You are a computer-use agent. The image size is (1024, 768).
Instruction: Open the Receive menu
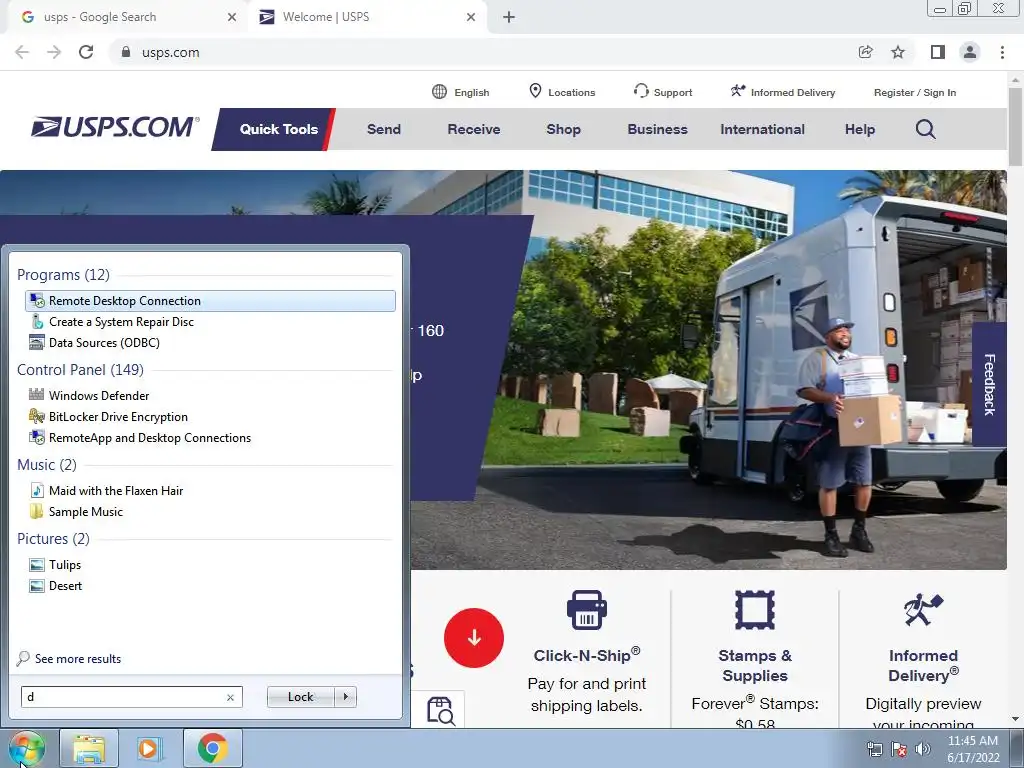pos(473,129)
